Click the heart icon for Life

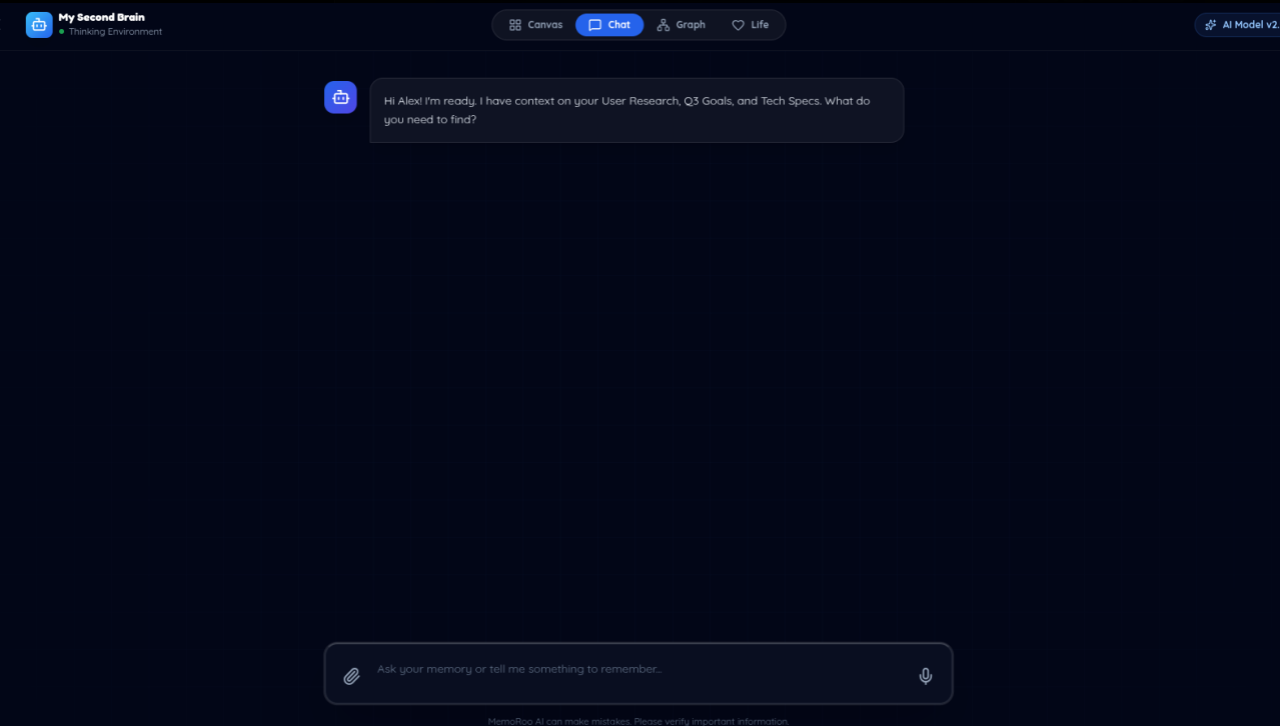coord(738,25)
